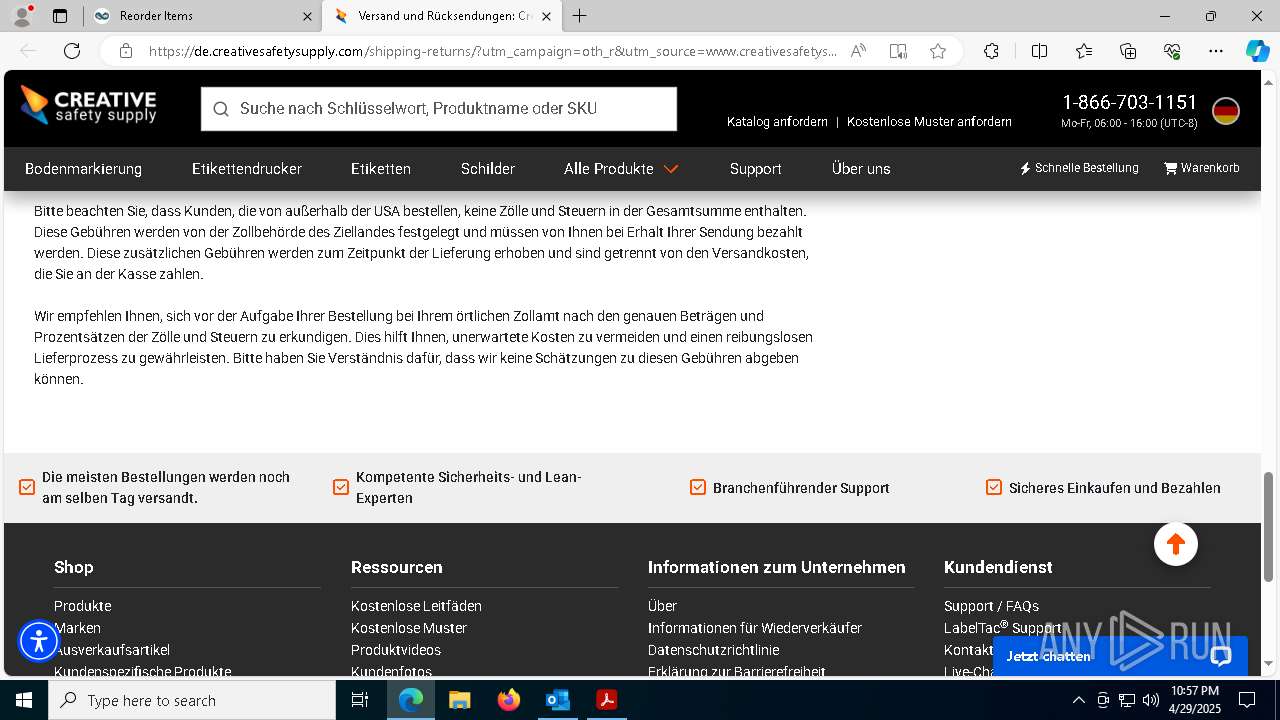
Task: Open the browser profile icon
Action: pyautogui.click(x=22, y=16)
